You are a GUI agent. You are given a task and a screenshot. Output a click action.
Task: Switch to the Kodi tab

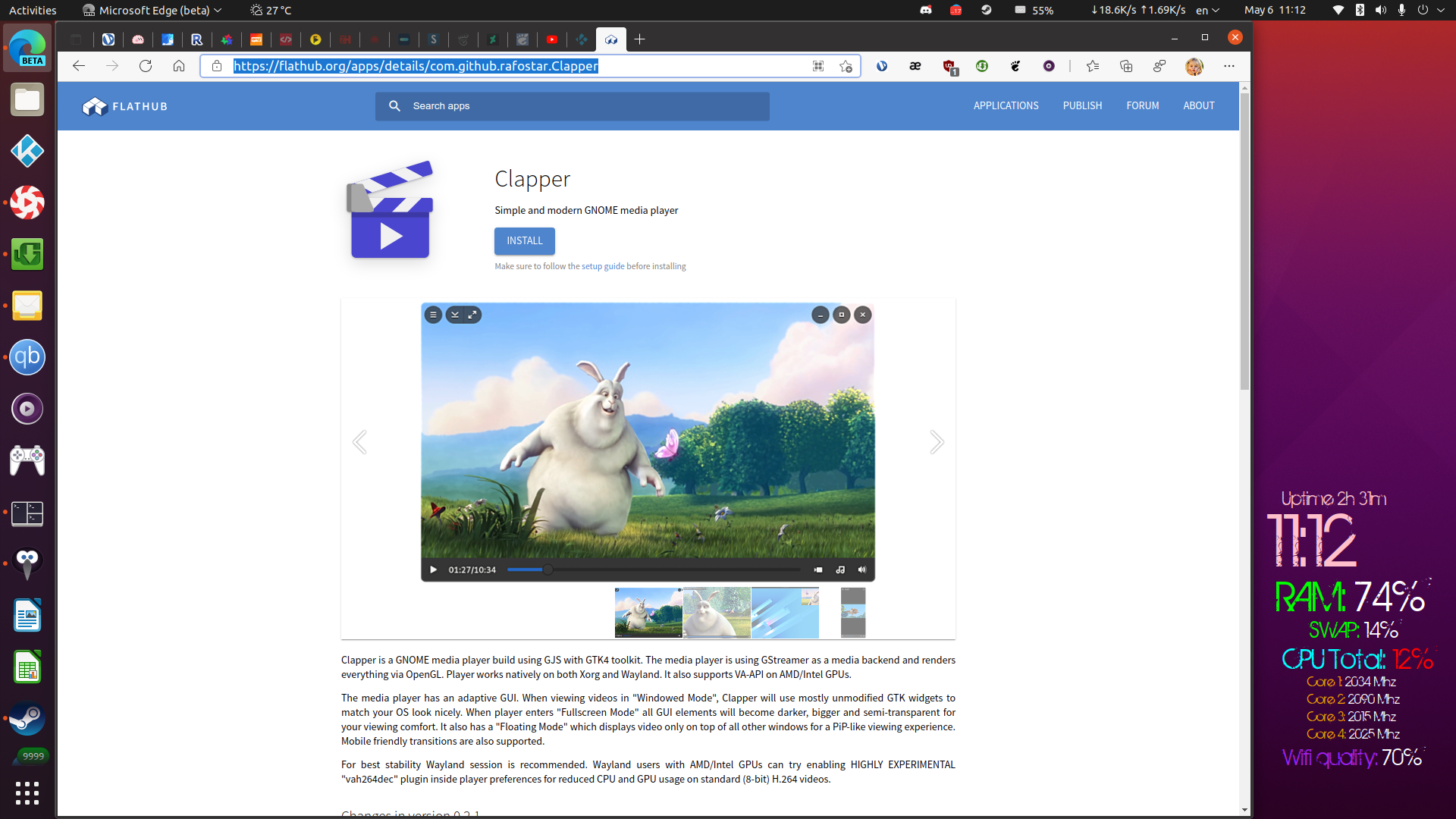tap(582, 39)
